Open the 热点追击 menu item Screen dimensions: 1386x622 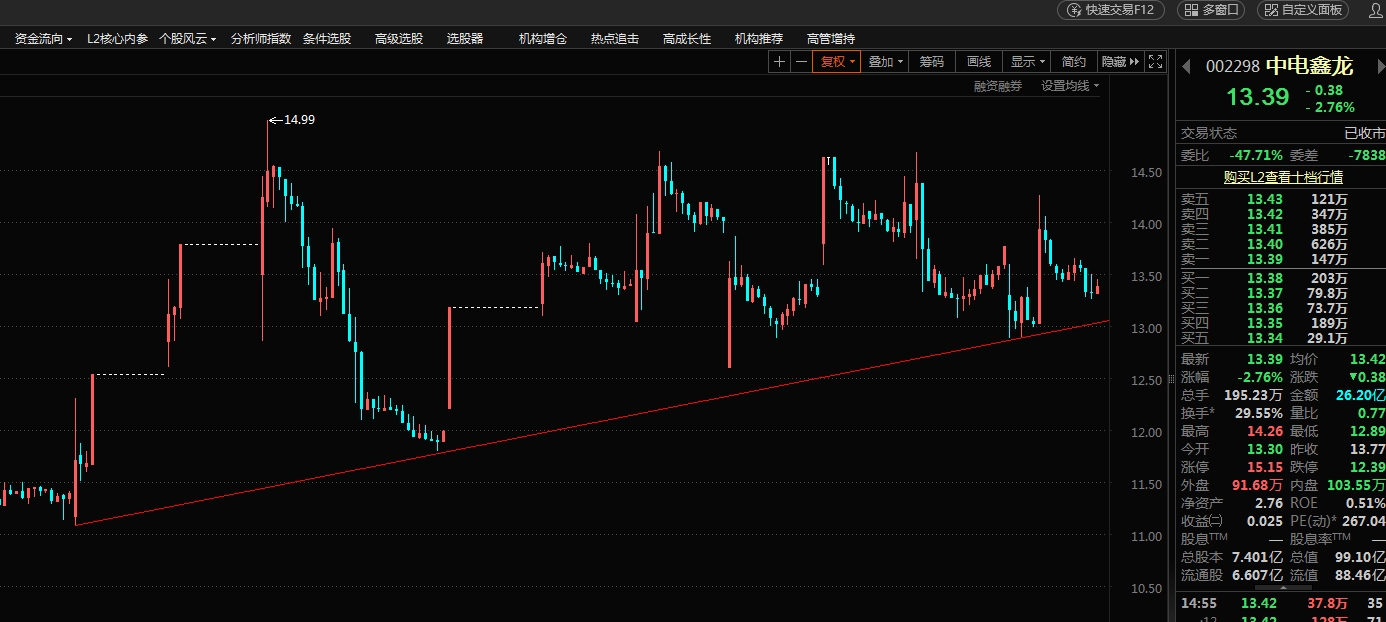(x=615, y=39)
